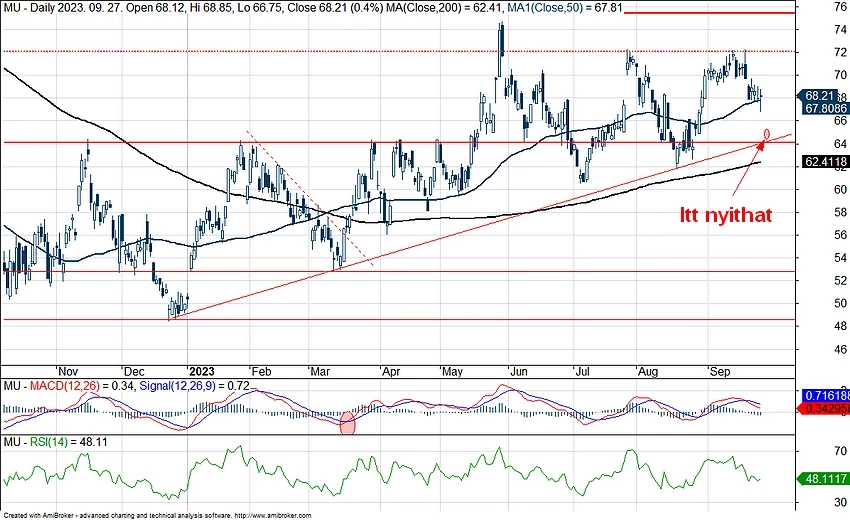Click the Sep label on time axis
Image resolution: width=850 pixels, height=520 pixels.
click(720, 372)
